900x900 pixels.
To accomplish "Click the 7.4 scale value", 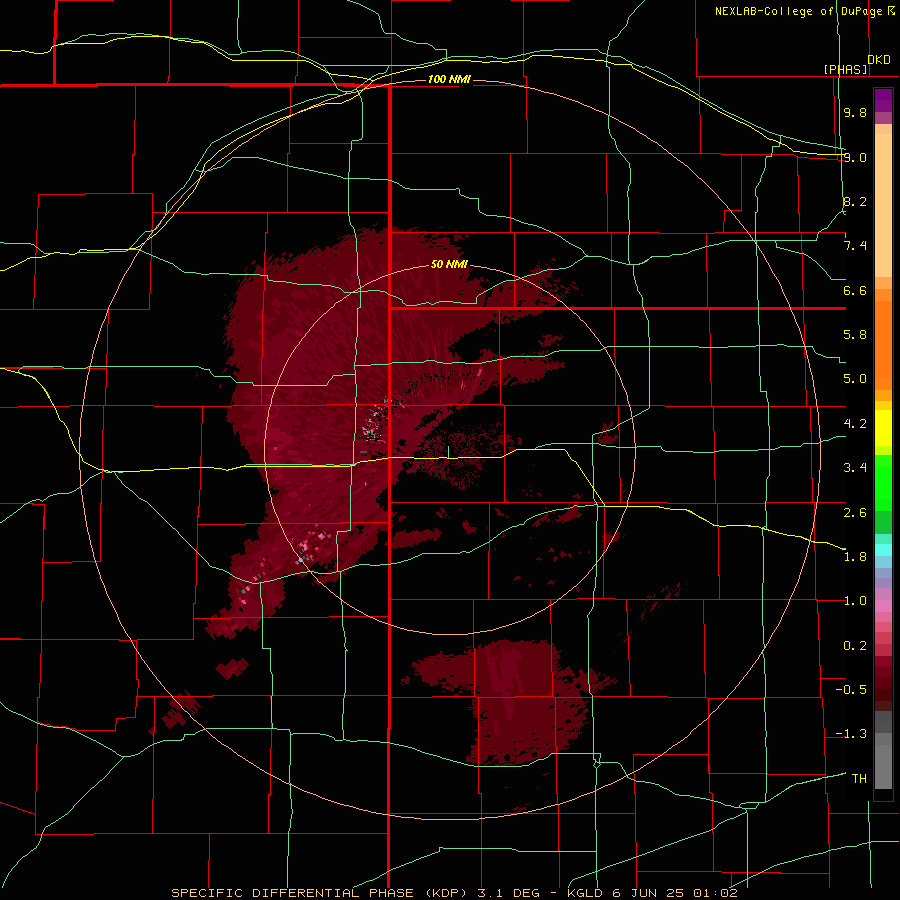I will click(855, 246).
